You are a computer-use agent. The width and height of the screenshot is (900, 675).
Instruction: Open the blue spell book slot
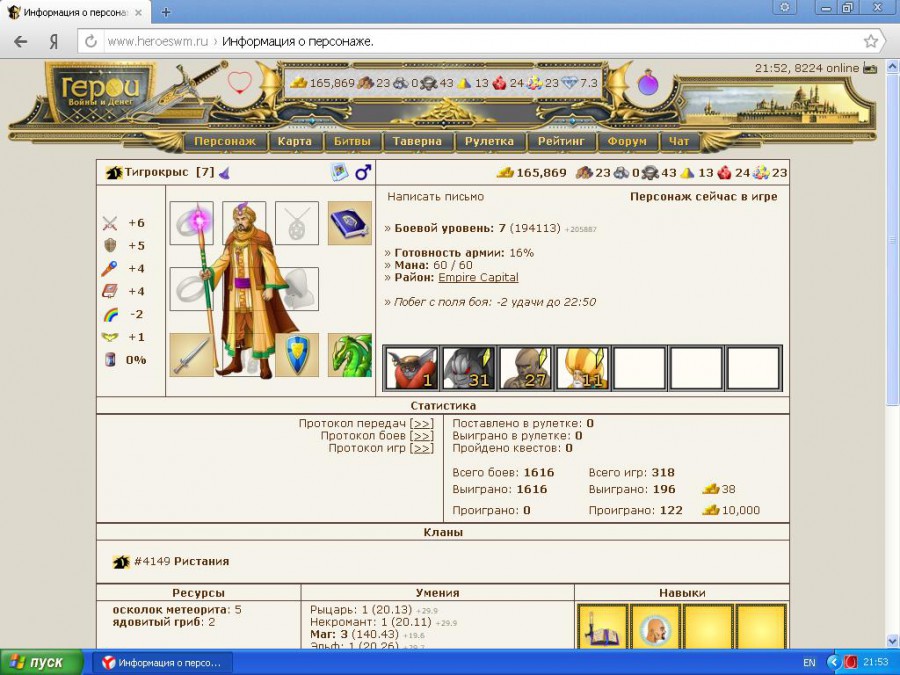pyautogui.click(x=350, y=223)
